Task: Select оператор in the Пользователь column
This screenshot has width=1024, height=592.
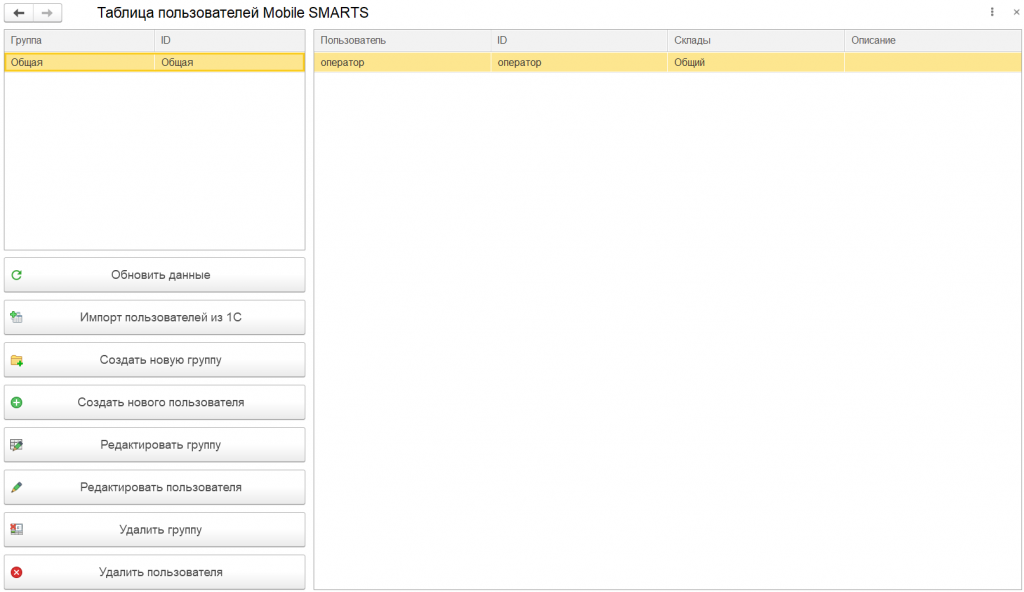Action: pos(402,63)
